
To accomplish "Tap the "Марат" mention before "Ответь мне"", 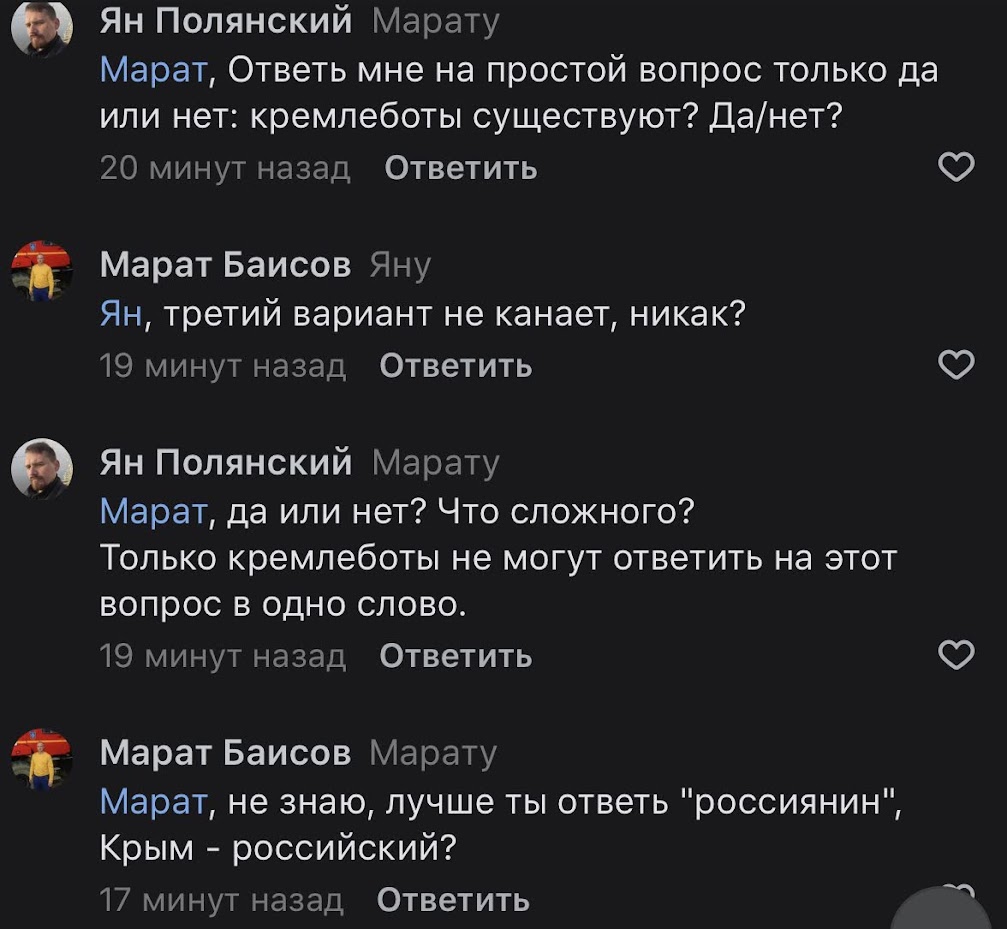I will 154,71.
